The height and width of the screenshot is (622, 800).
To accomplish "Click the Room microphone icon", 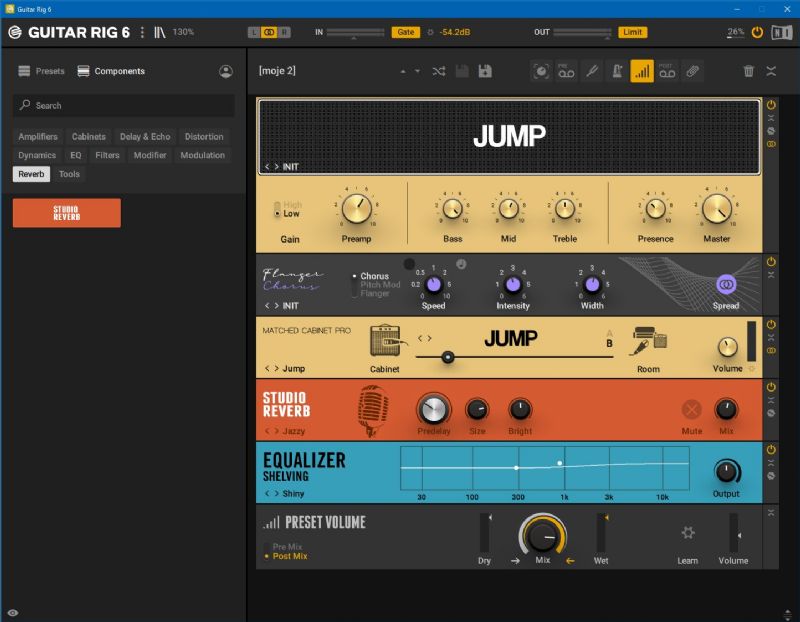I will (648, 340).
